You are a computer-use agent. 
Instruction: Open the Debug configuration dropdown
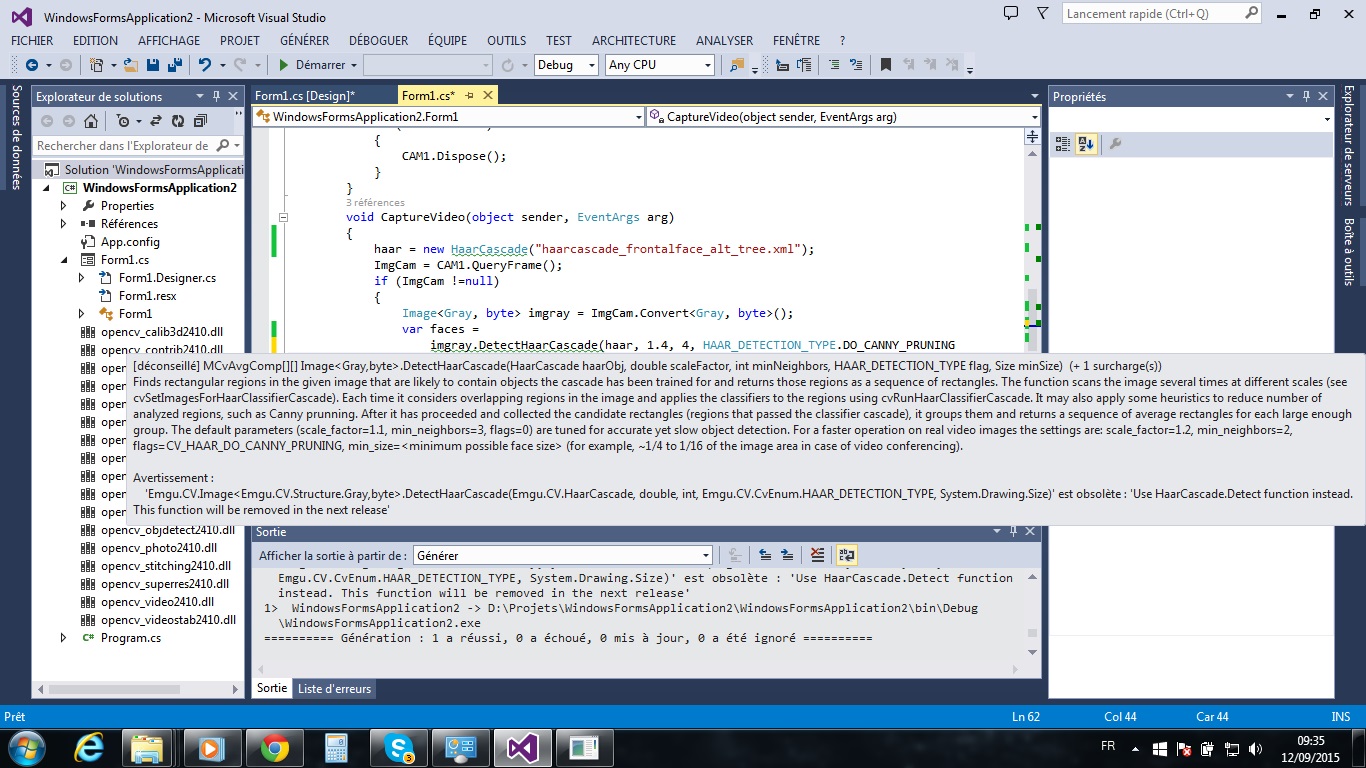pos(590,65)
